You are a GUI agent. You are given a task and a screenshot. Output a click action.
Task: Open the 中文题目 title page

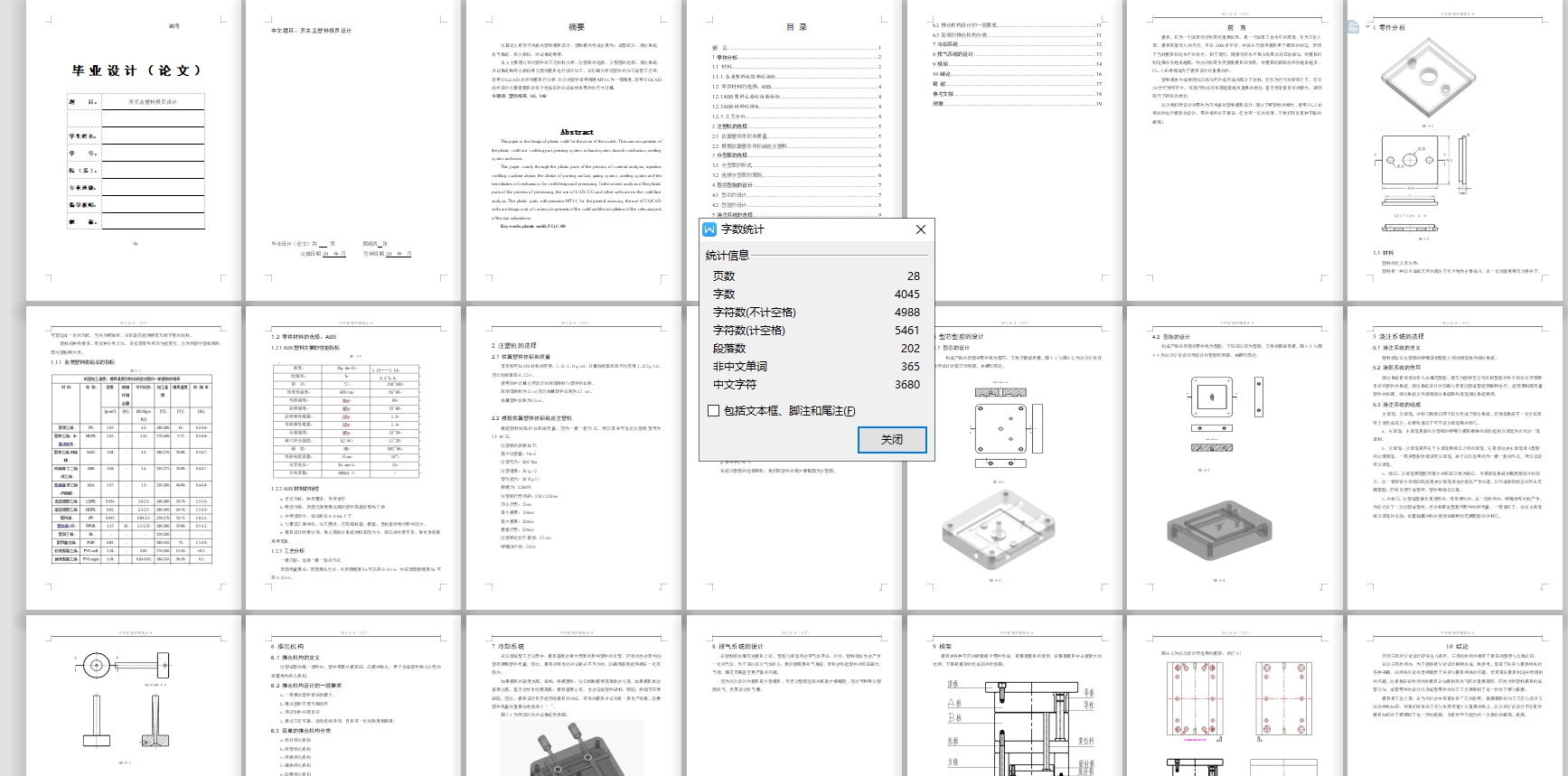click(x=353, y=149)
